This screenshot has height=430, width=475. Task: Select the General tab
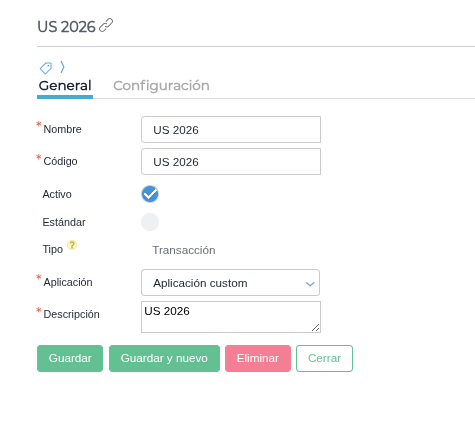[65, 86]
